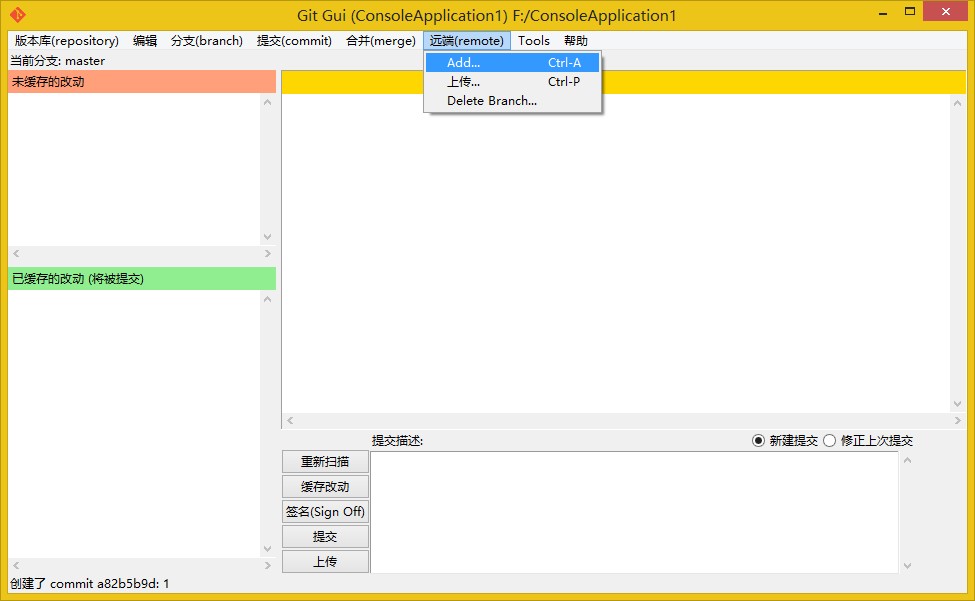The image size is (975, 601).
Task: Click down arrow of staged list scrollbar
Action: [267, 549]
